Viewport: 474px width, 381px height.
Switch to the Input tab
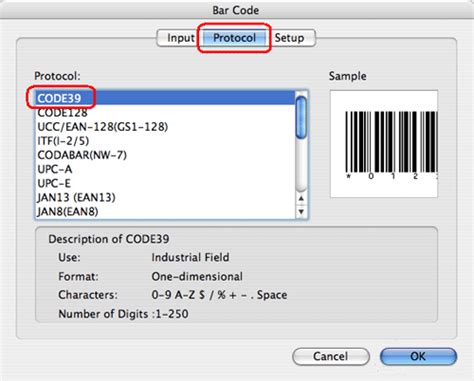coord(178,38)
